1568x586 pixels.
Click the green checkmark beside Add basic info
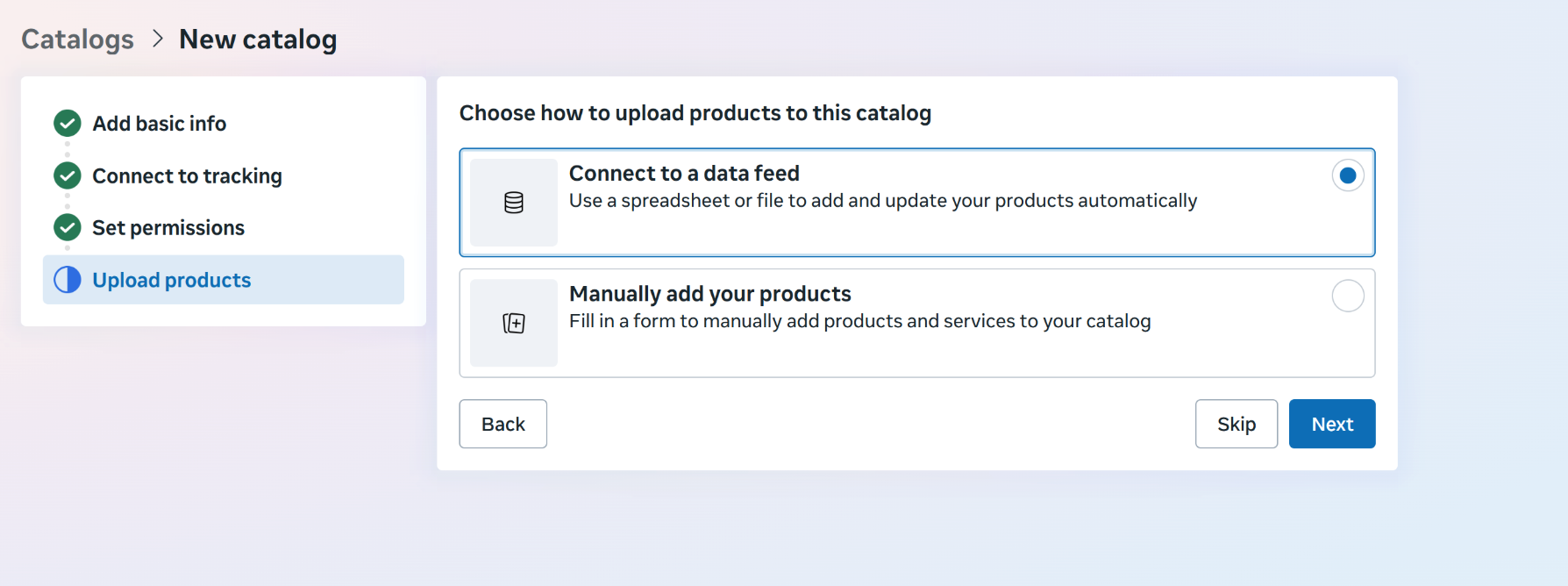(x=68, y=124)
